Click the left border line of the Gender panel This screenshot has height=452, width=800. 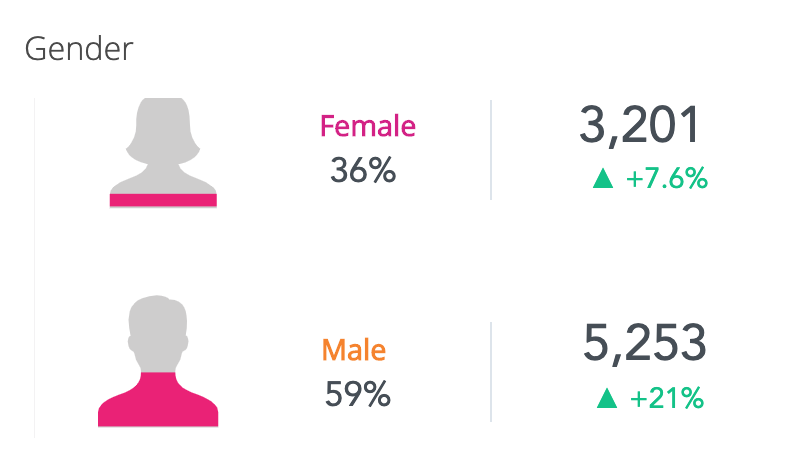click(35, 268)
